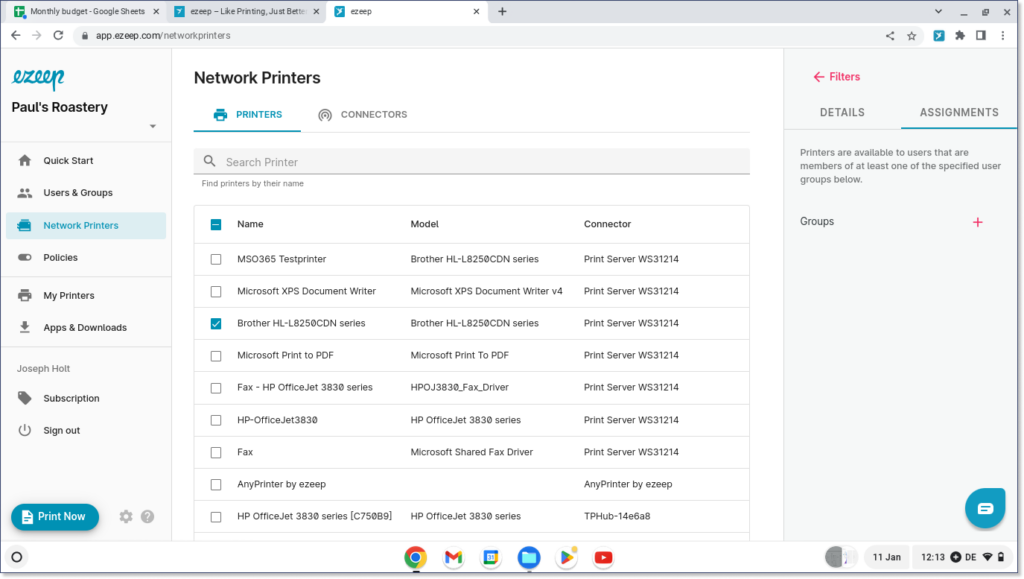The image size is (1024, 579).
Task: Launch YouTube from the shelf
Action: pos(603,557)
